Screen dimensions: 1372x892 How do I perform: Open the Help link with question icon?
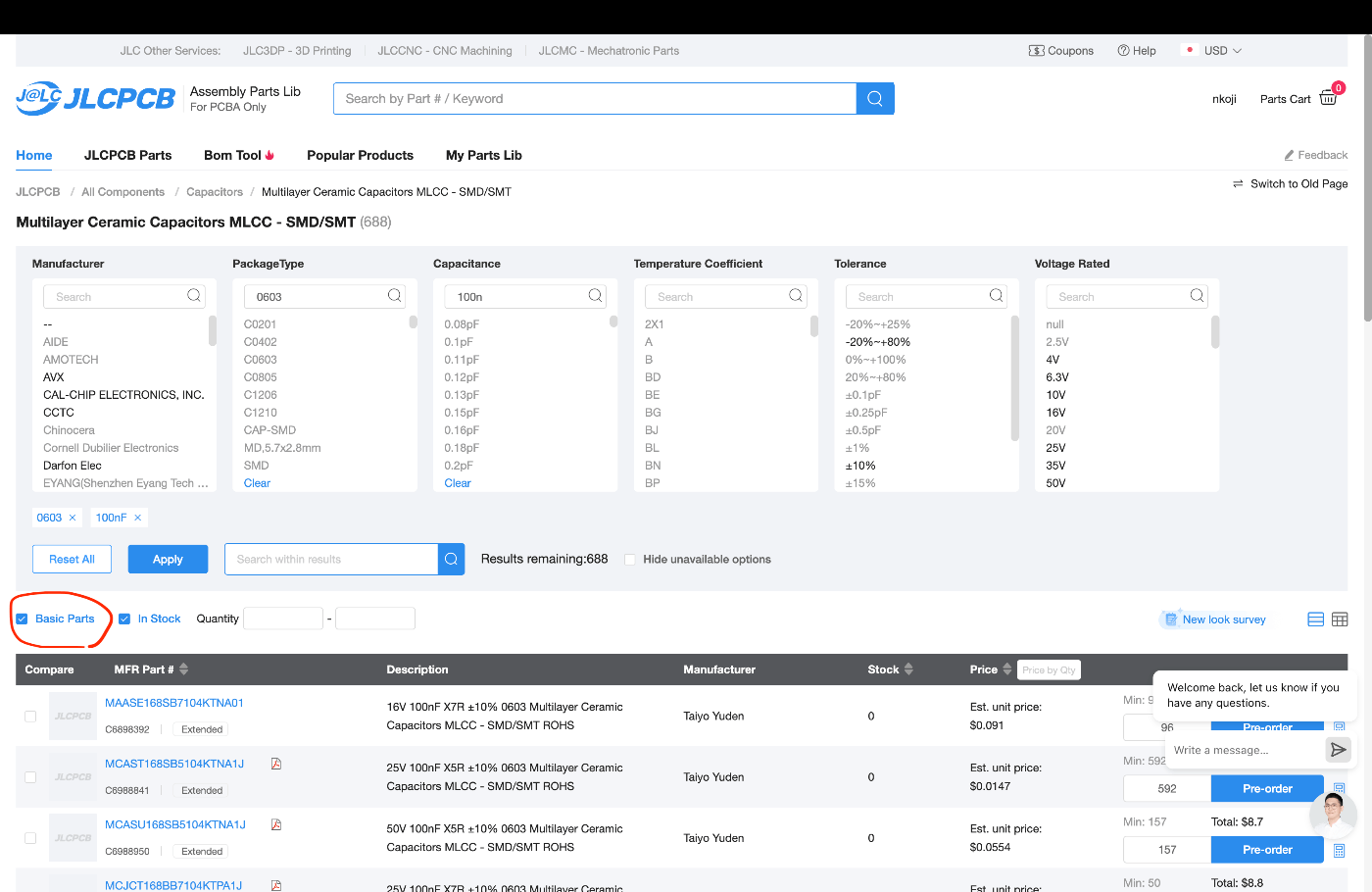[1137, 51]
